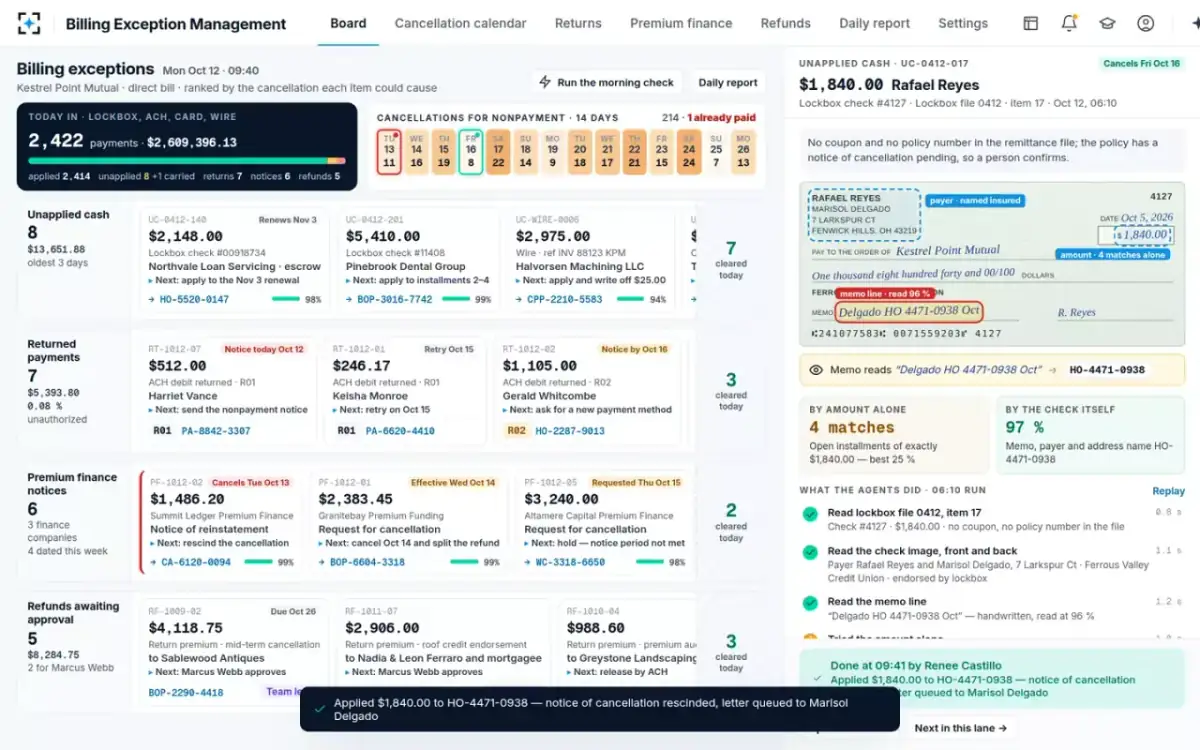
Task: Click the 'payer · named insured' tag
Action: click(975, 201)
